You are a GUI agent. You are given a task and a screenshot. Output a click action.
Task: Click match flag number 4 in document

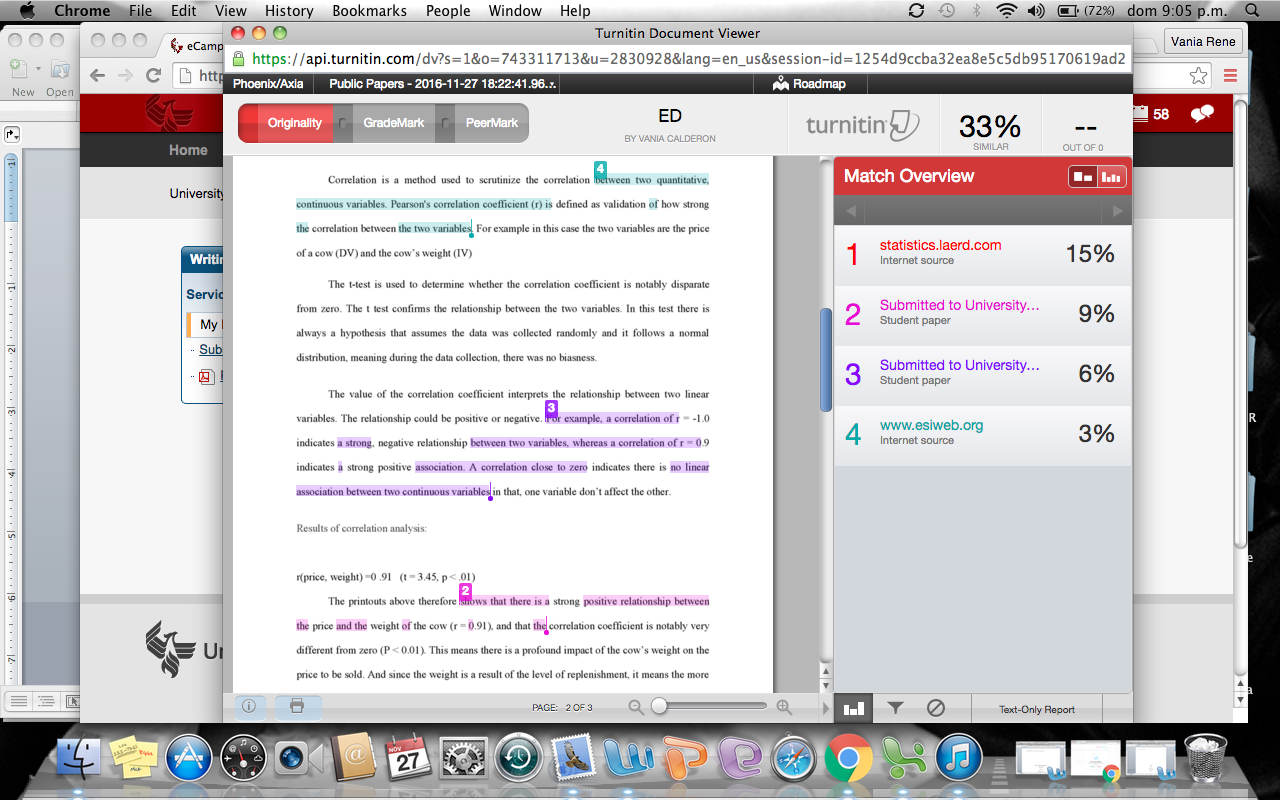point(600,169)
